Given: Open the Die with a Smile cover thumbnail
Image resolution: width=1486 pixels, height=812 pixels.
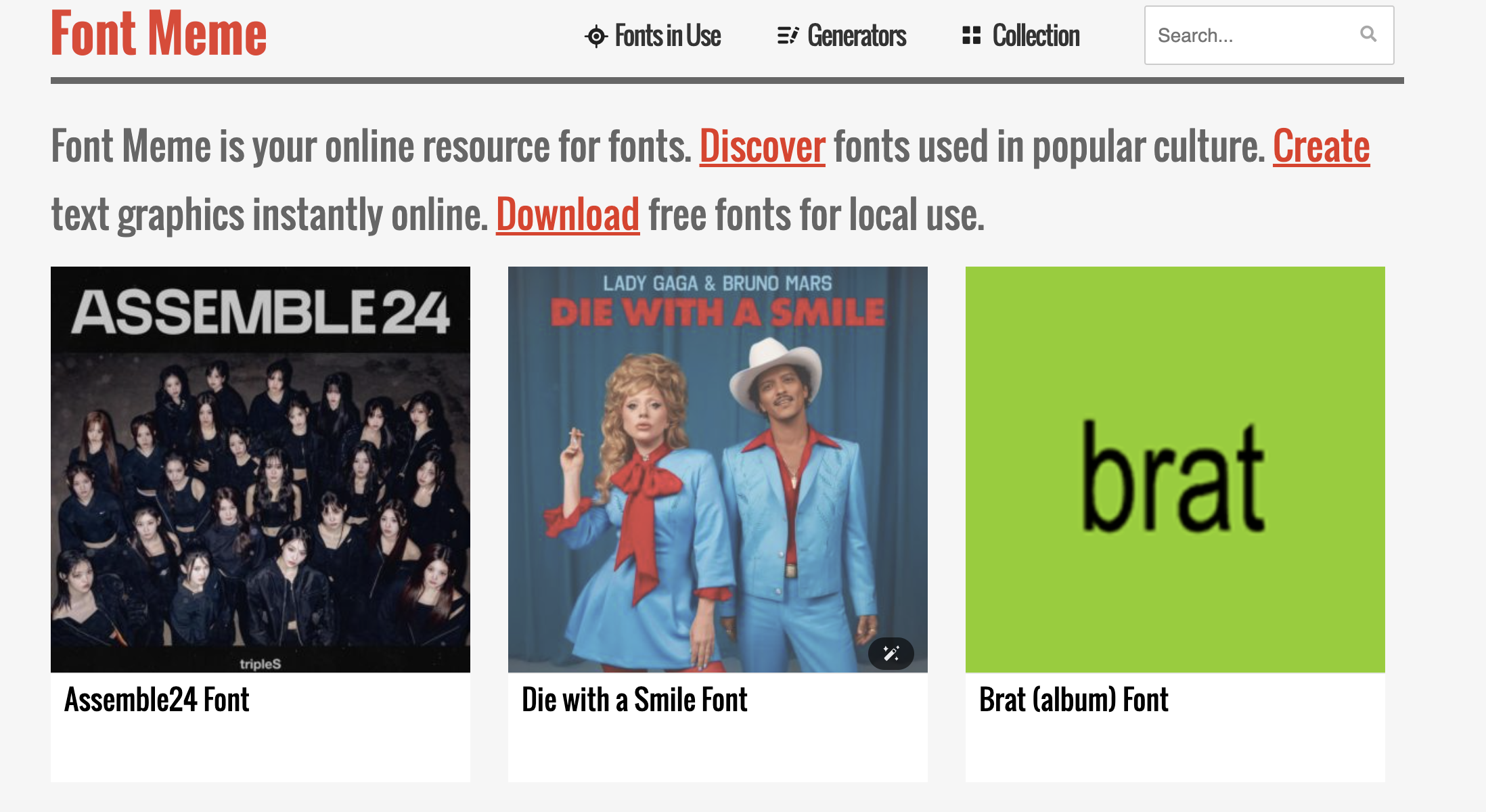Looking at the screenshot, I should click(718, 470).
